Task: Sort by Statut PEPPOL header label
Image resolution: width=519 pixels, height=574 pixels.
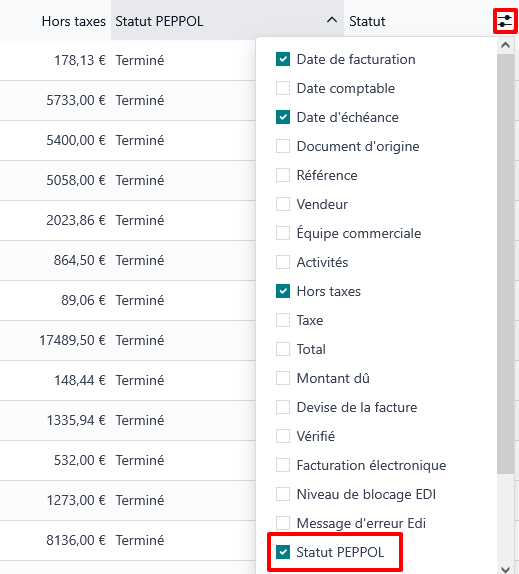Action: coord(159,21)
